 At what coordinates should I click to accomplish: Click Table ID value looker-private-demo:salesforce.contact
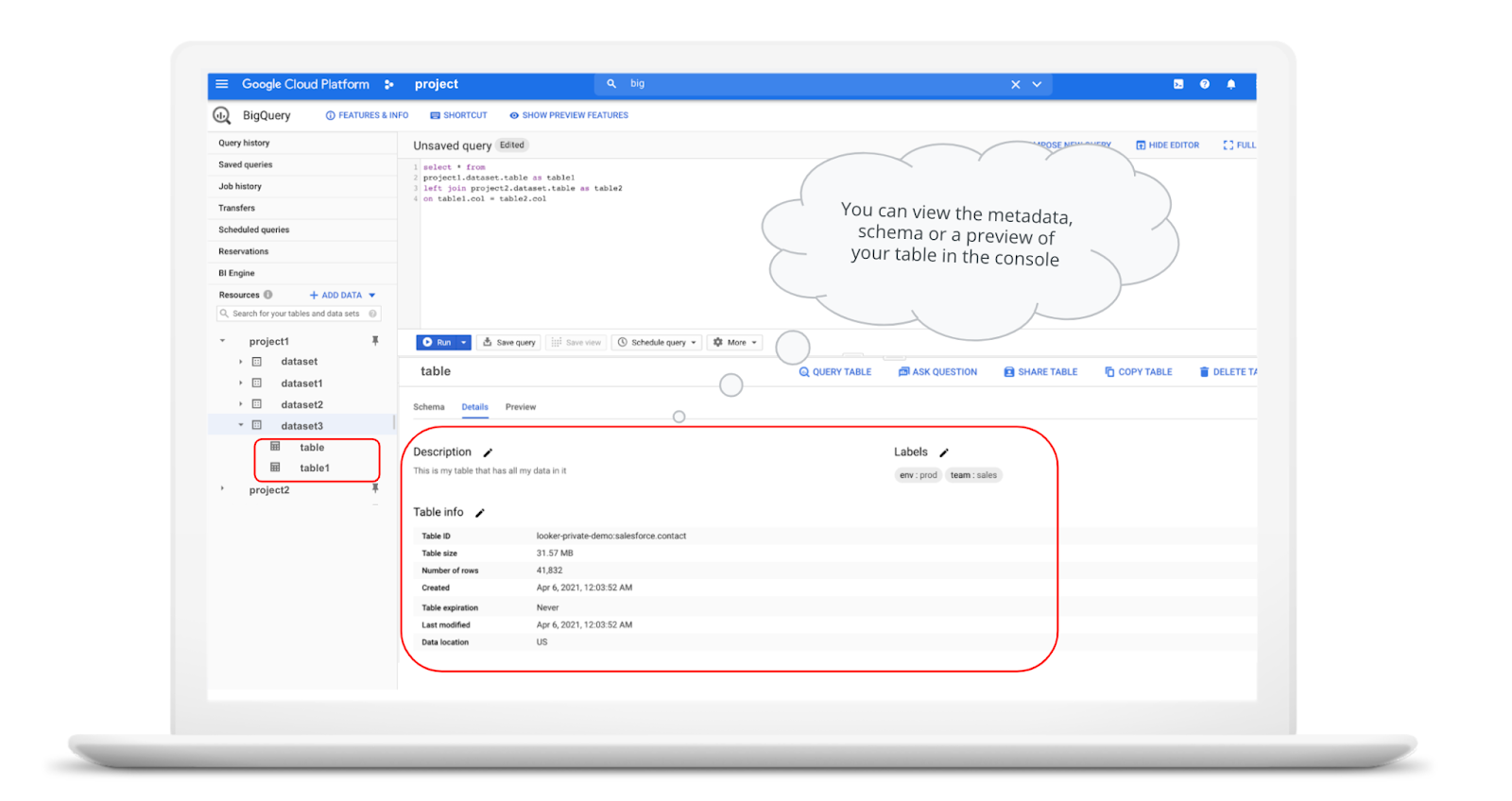coord(611,536)
